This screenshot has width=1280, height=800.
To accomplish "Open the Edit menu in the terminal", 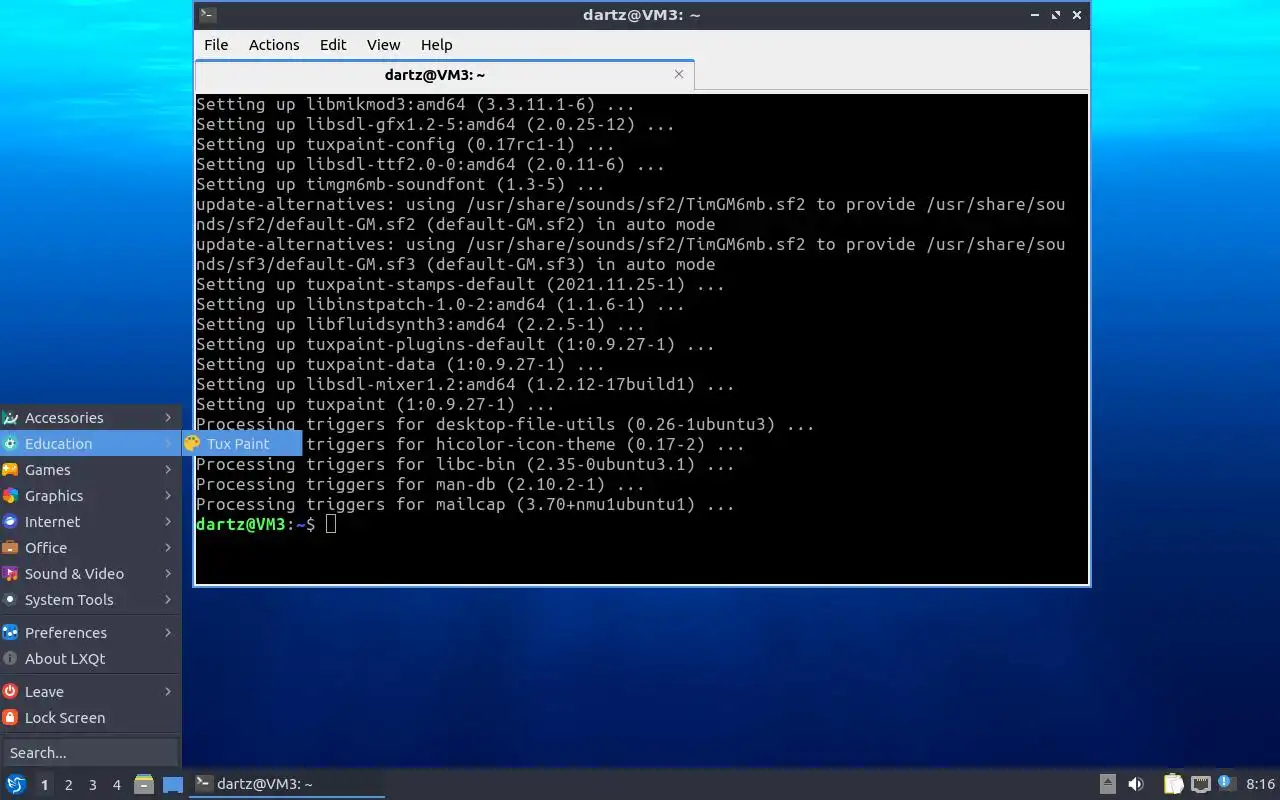I will (x=333, y=45).
